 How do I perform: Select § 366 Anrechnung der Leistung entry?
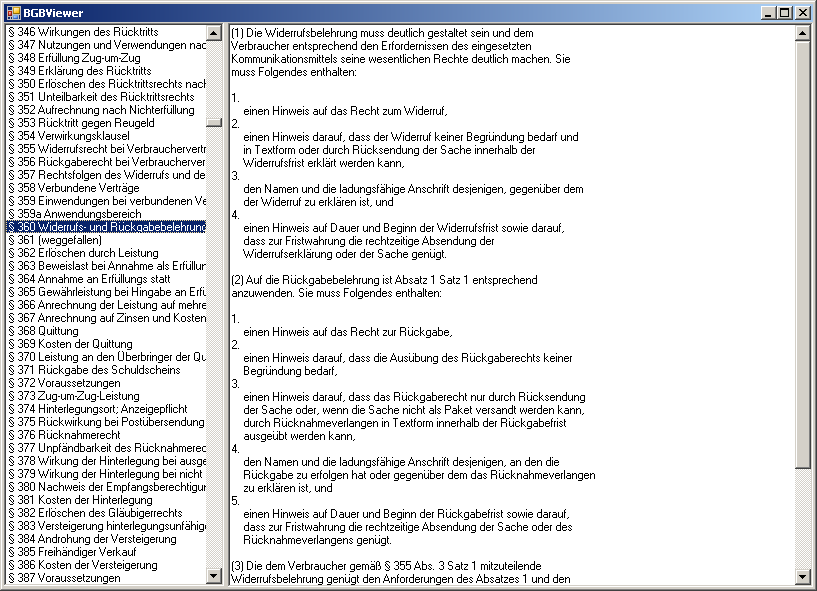click(x=106, y=305)
